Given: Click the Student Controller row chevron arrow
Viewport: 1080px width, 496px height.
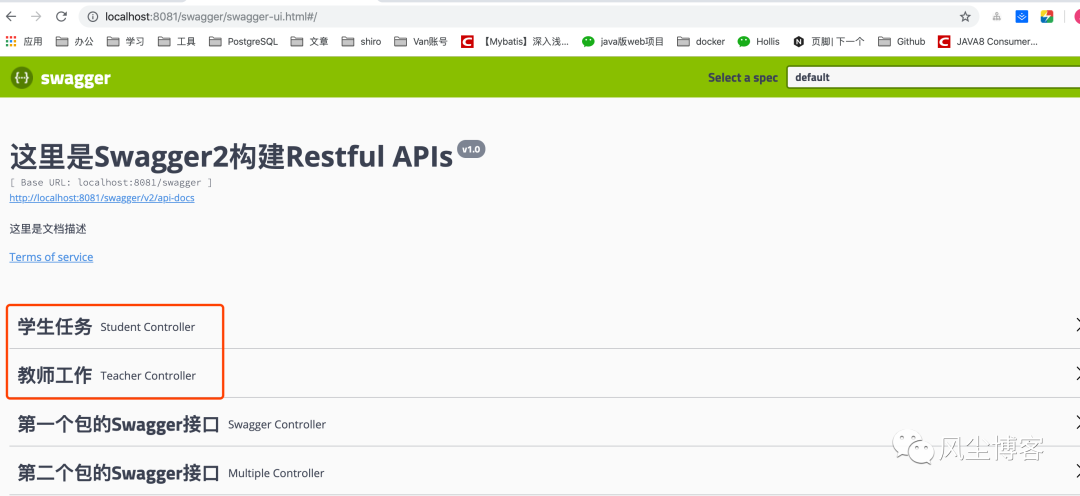Looking at the screenshot, I should 1077,325.
